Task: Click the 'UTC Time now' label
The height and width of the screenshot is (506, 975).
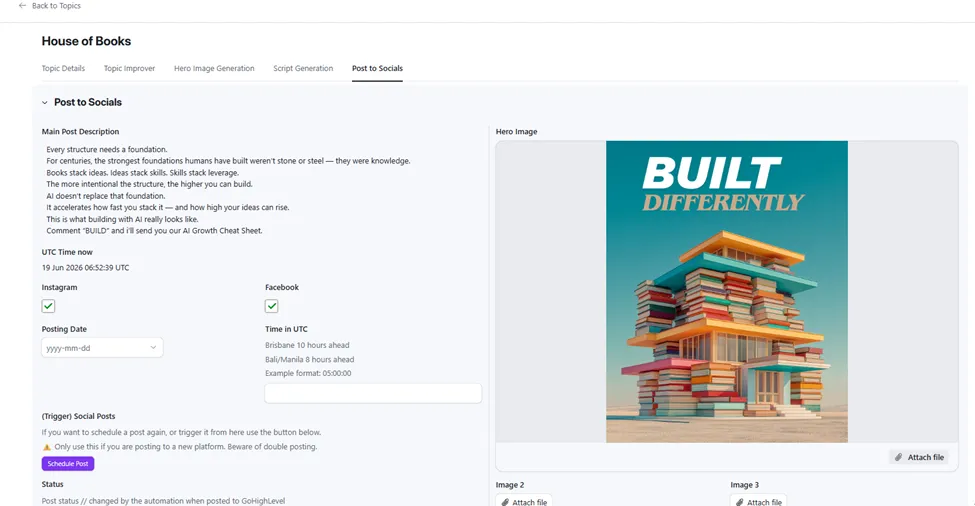Action: tap(67, 252)
